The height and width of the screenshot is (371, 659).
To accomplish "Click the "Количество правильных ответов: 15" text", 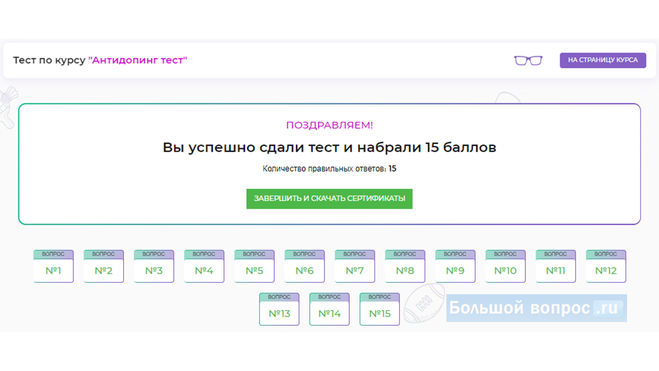I will coord(330,169).
